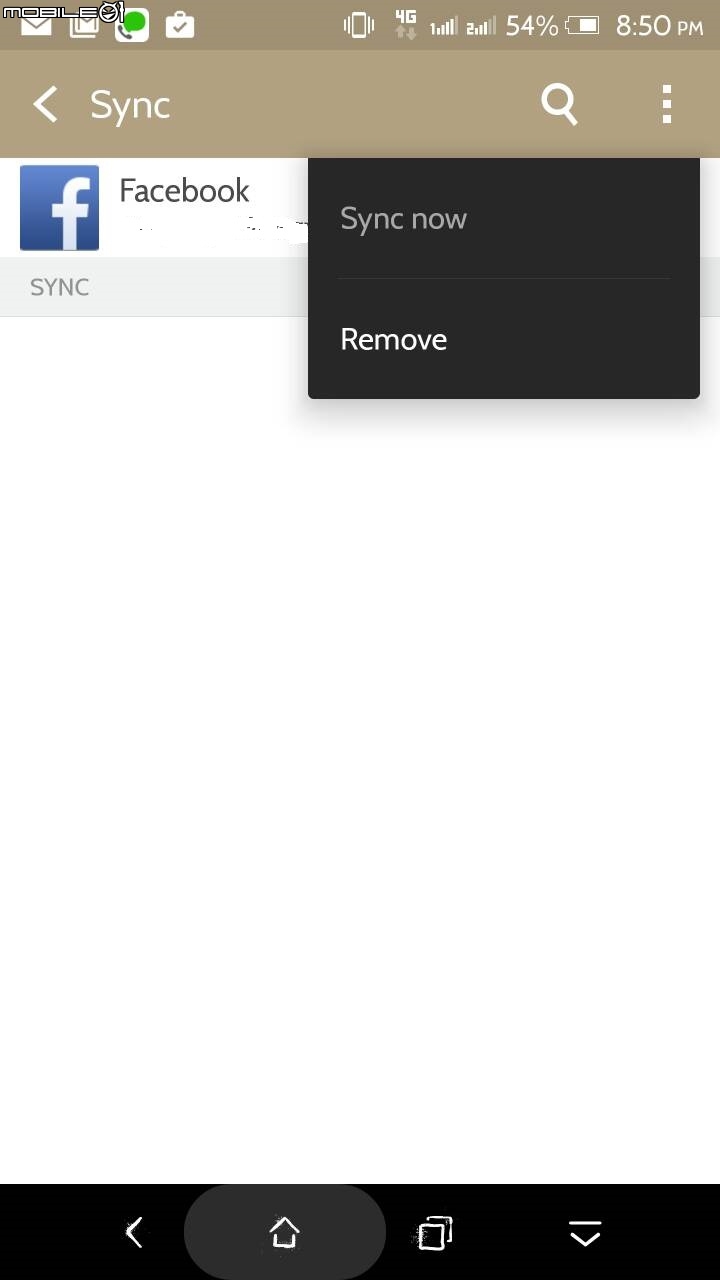This screenshot has width=720, height=1280.
Task: Tap the three-dot overflow menu icon
Action: (667, 104)
